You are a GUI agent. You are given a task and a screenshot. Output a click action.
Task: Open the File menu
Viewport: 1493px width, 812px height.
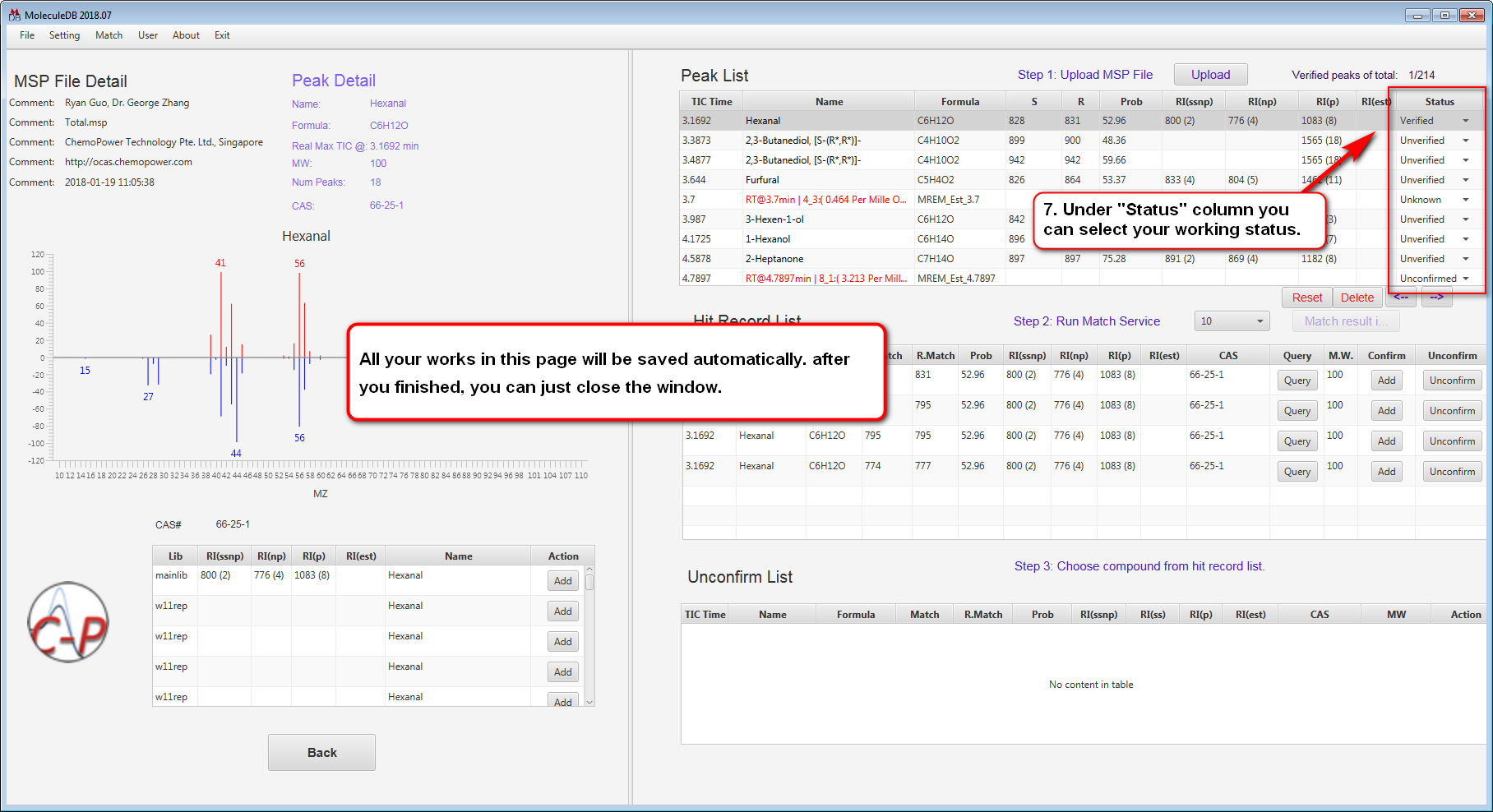point(27,35)
